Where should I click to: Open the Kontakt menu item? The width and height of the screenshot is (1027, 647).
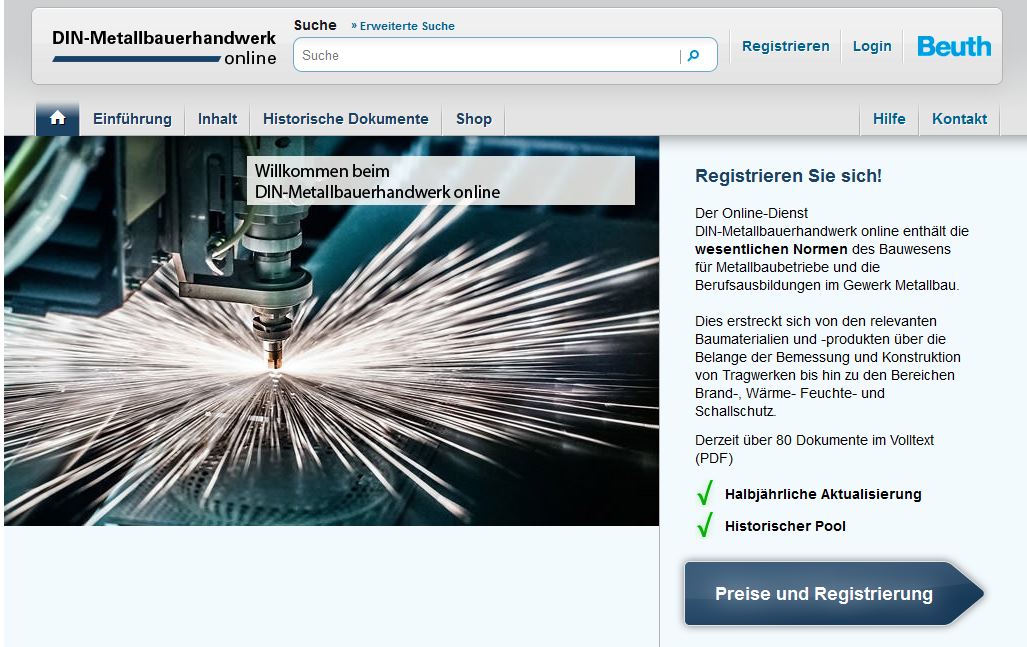960,119
